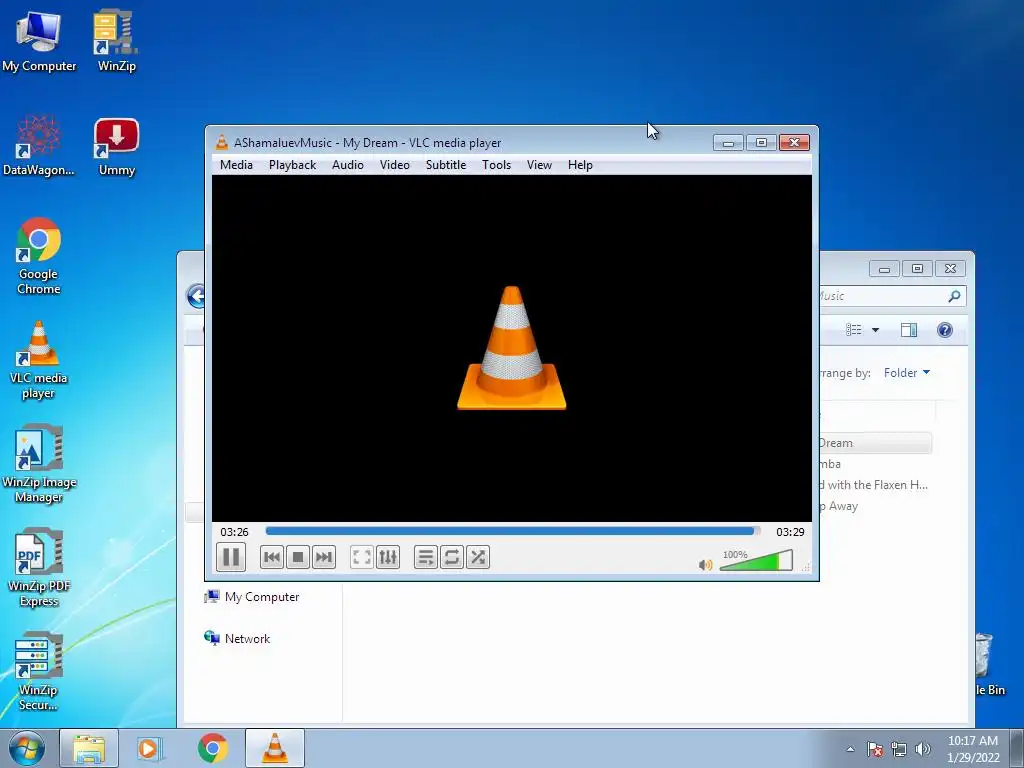This screenshot has width=1024, height=768.
Task: Open Windows Explorer from taskbar
Action: tap(89, 748)
